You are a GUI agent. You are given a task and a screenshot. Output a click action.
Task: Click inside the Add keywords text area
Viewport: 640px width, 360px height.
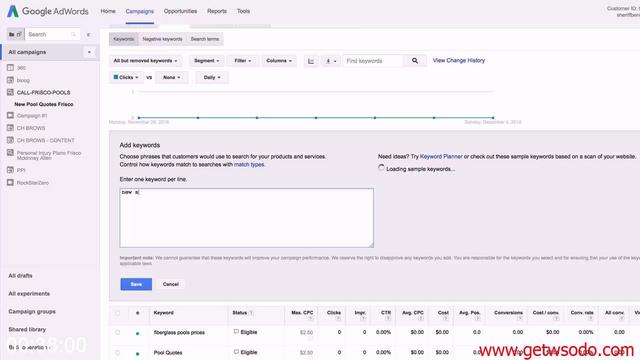point(247,218)
